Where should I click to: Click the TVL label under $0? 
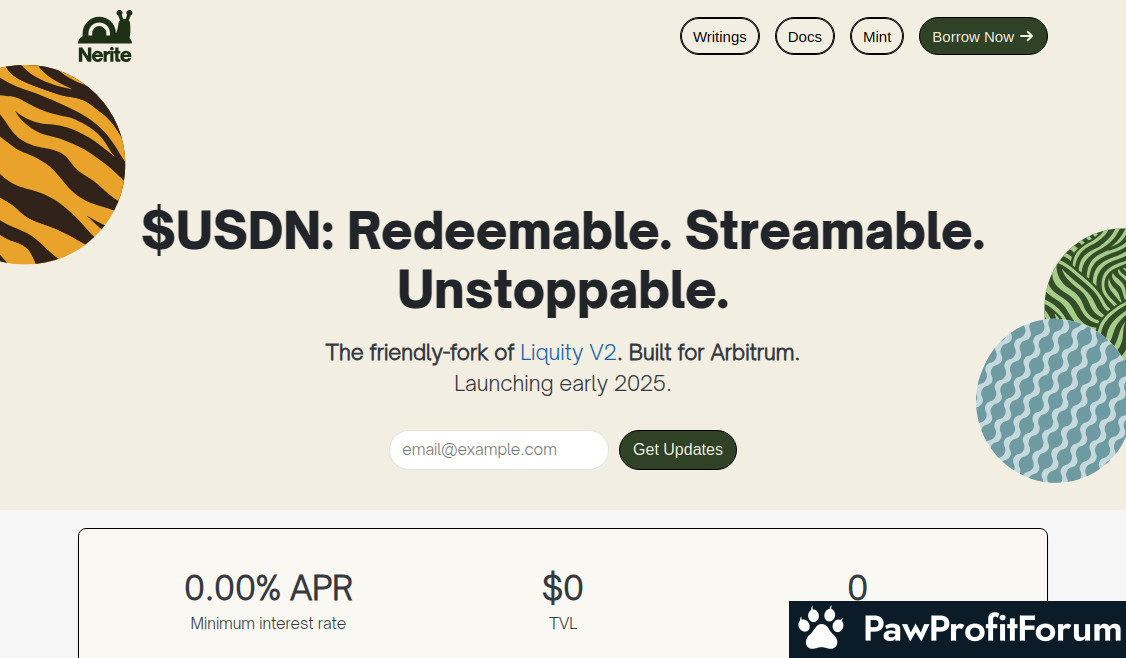pyautogui.click(x=563, y=623)
